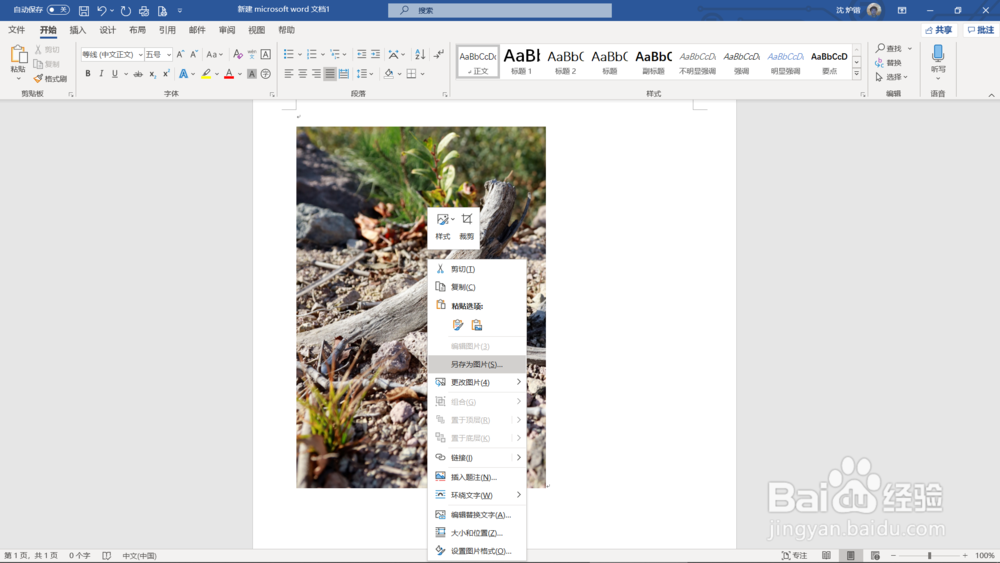1000x563 pixels.
Task: Decrease the font size
Action: tap(194, 54)
